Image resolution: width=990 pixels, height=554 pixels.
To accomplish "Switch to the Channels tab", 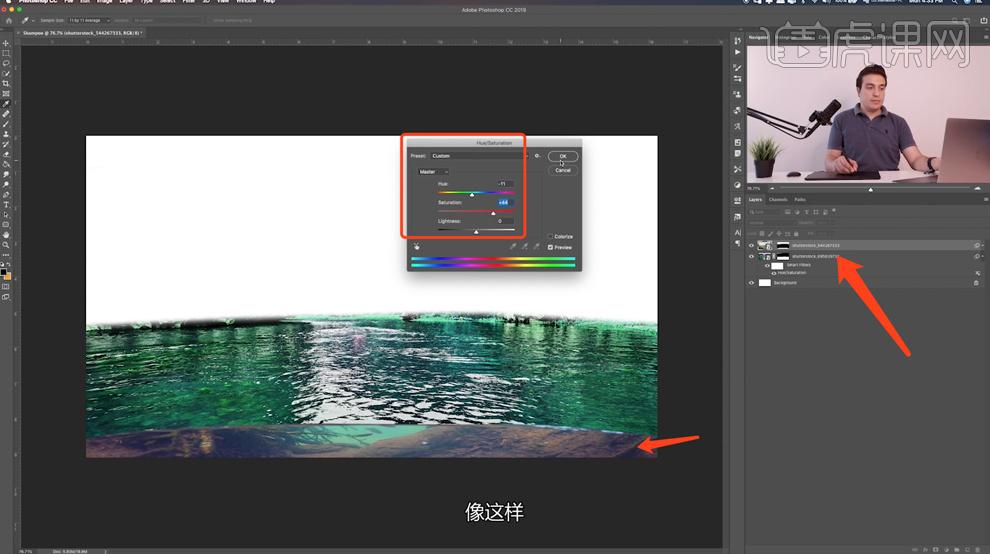I will point(778,200).
